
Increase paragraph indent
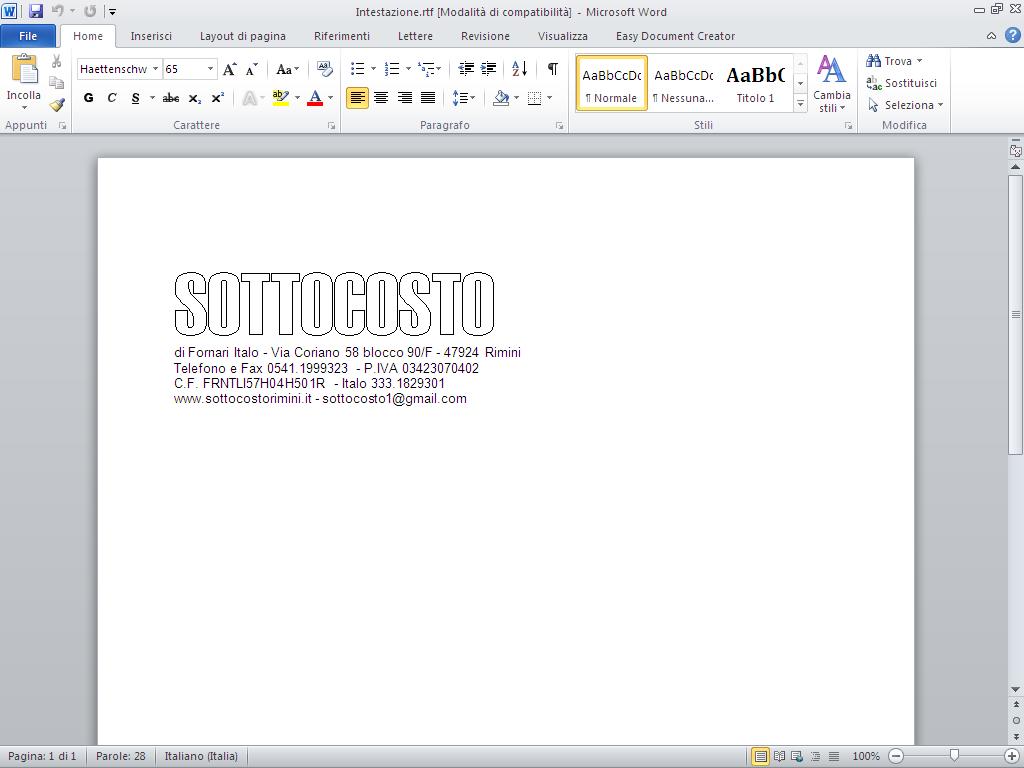[488, 69]
